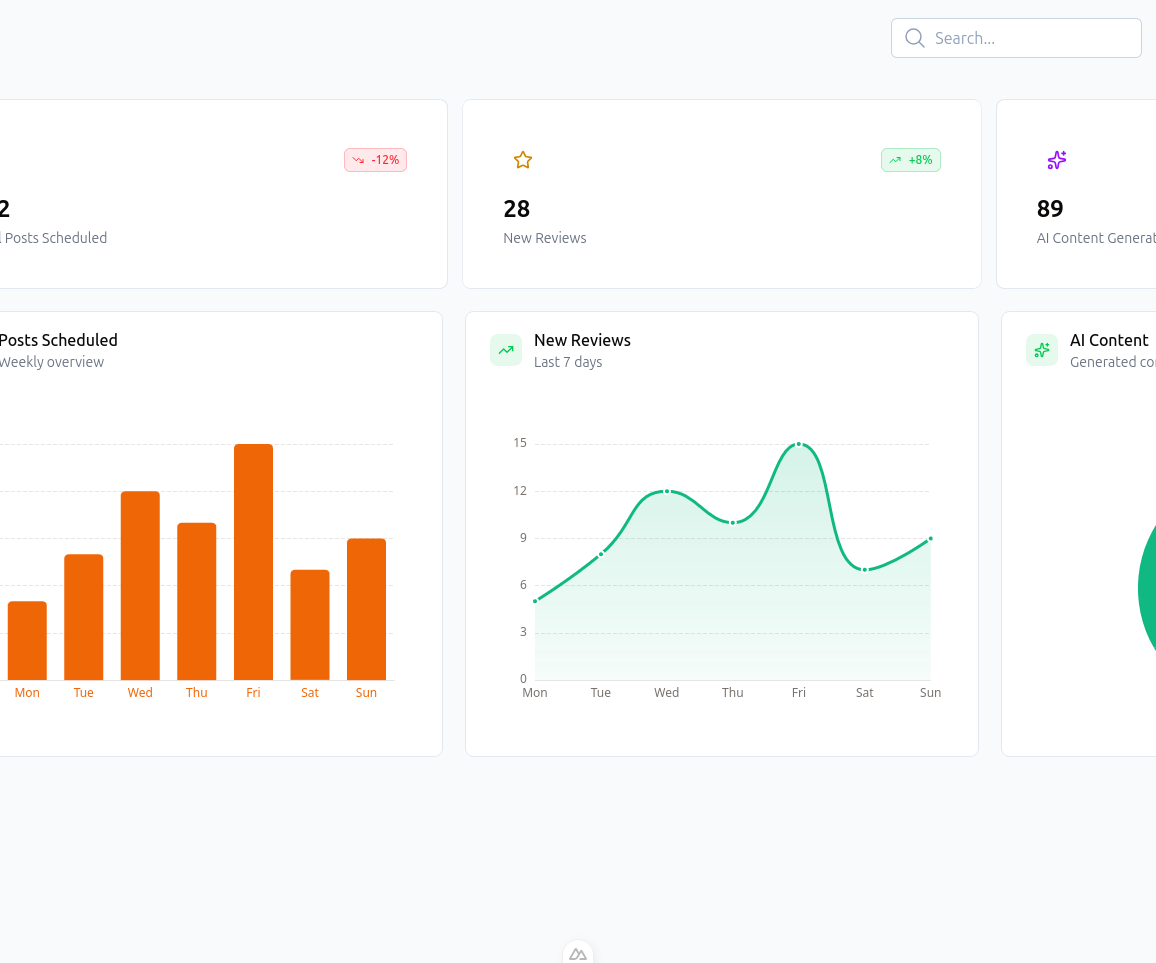Click the 'Fri' x-axis label in reviews chart
Viewport: 1156px width, 963px height.
click(x=798, y=693)
